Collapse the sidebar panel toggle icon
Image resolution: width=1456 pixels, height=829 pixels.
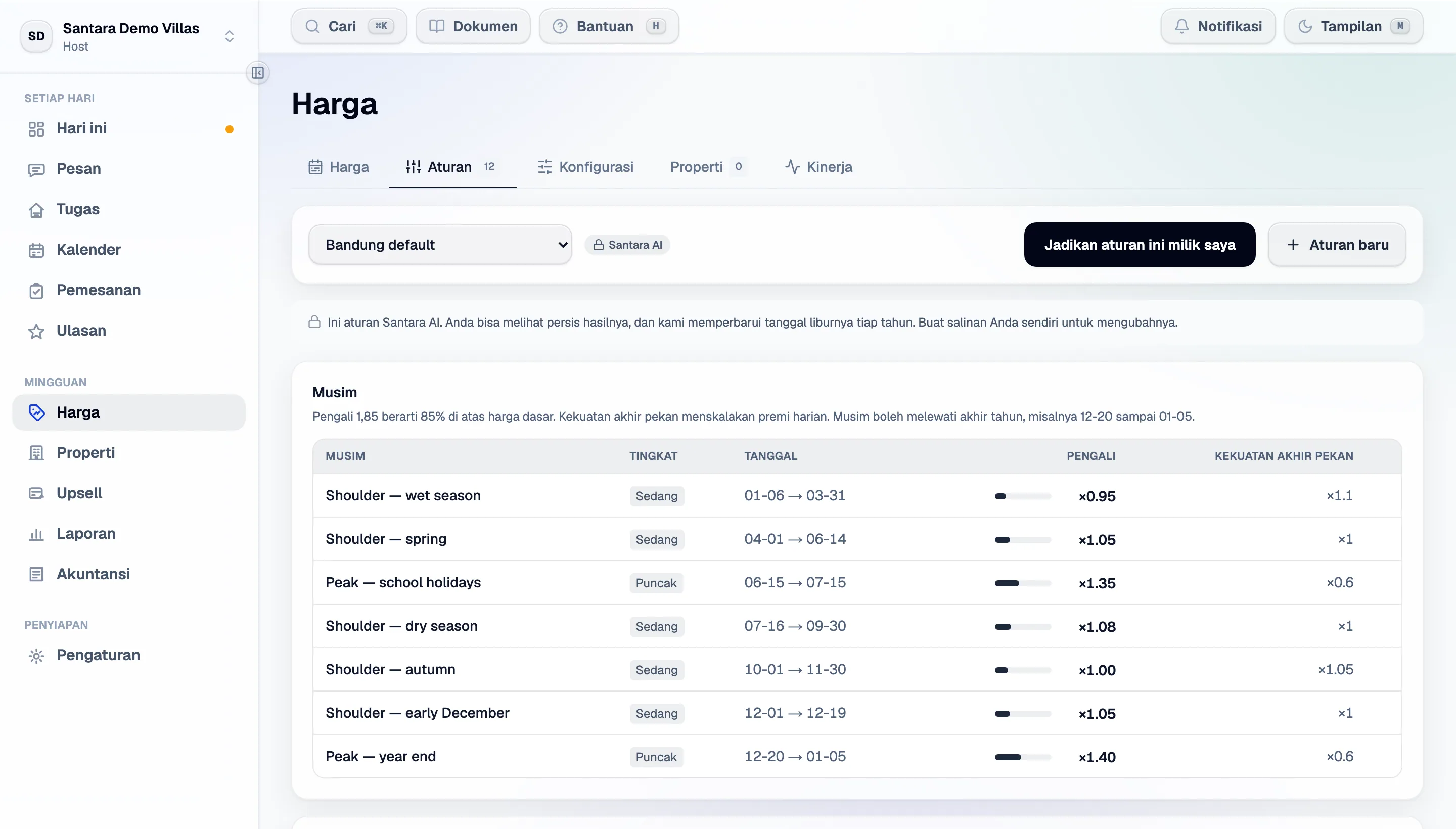pos(257,73)
